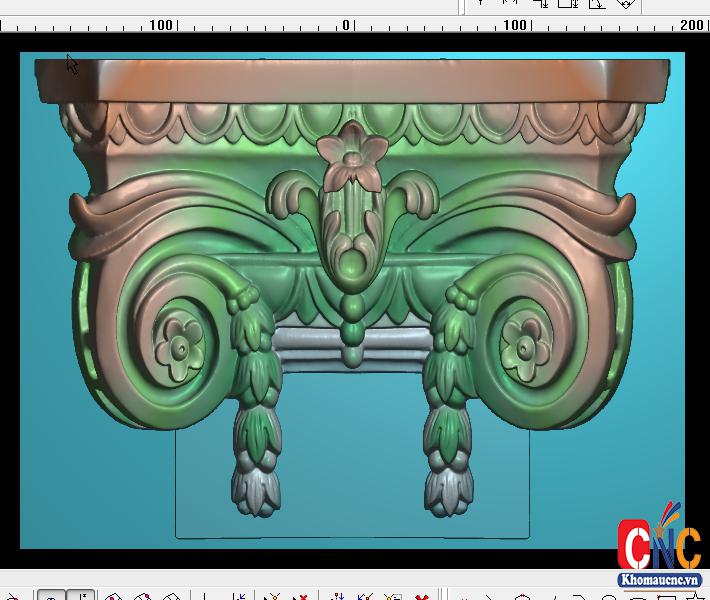The image size is (710, 600).
Task: Click the star shape icon in bottom toolbar
Action: pos(693,596)
